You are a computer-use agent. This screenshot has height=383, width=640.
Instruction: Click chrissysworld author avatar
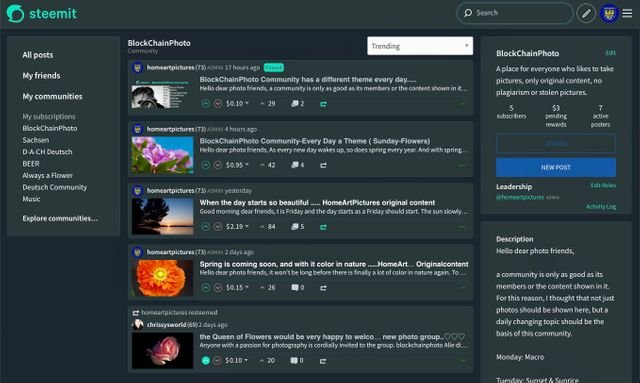click(138, 325)
